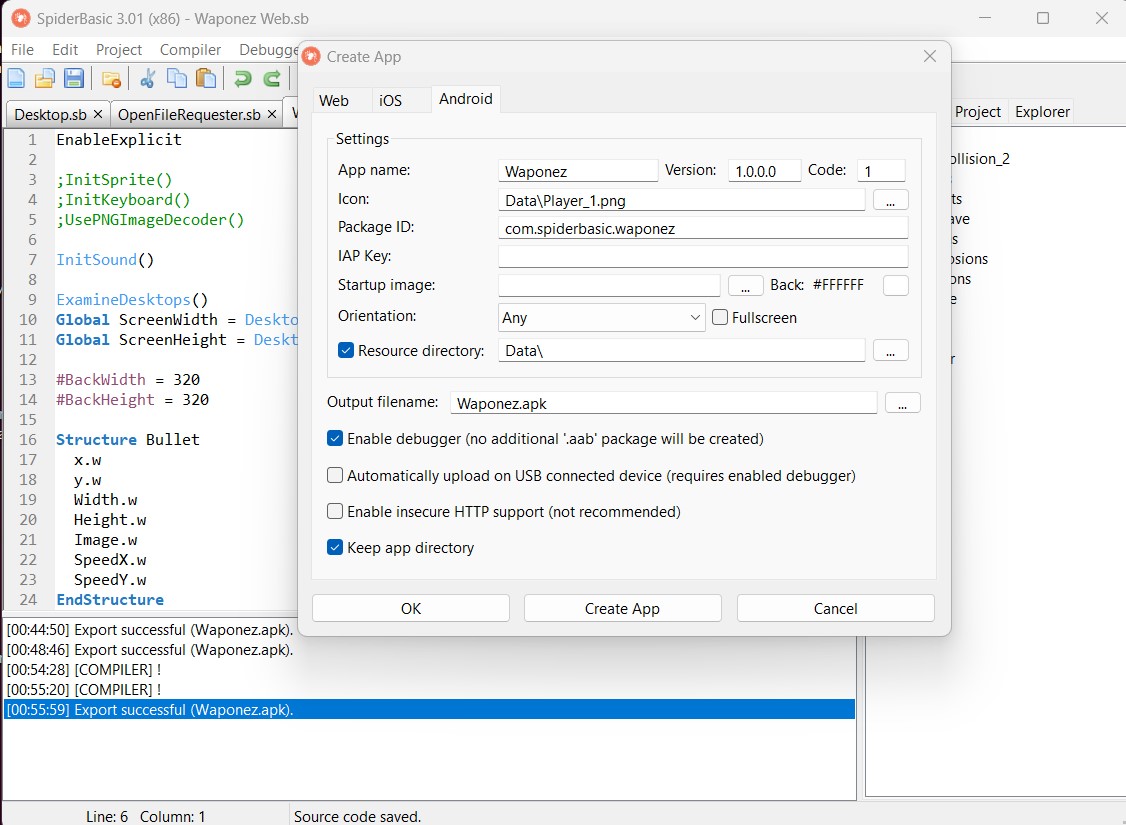This screenshot has height=825, width=1126.
Task: Click the SpiderBasic logo in main title bar
Action: coord(21,18)
